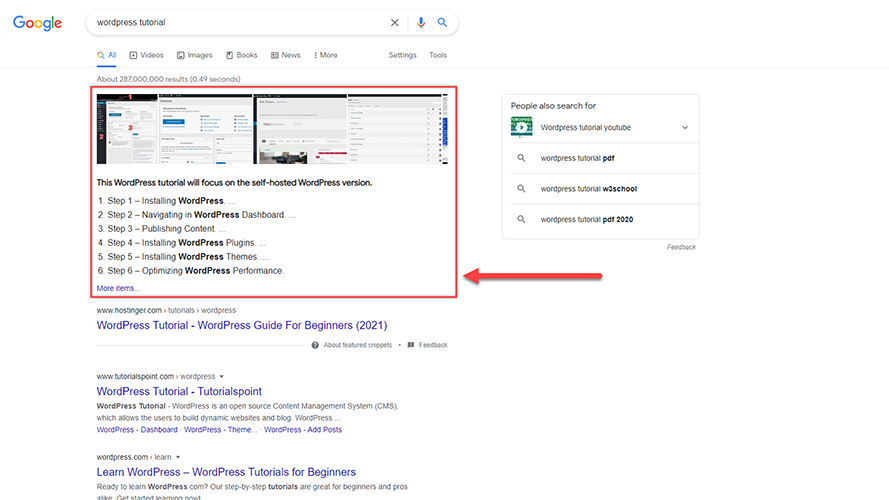Open the 'About featured snippets' link

(x=358, y=345)
